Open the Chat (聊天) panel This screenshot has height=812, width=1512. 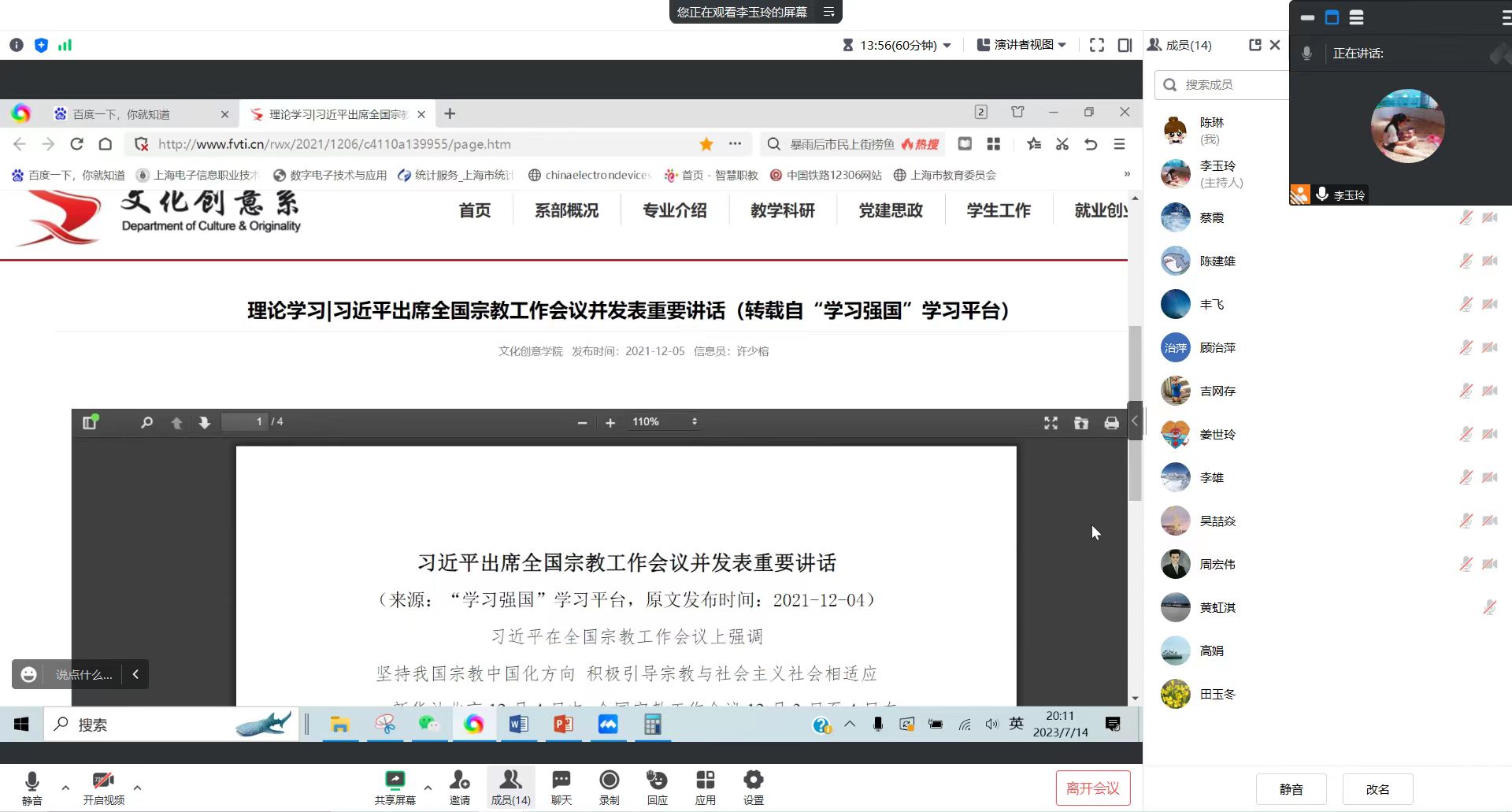point(561,780)
